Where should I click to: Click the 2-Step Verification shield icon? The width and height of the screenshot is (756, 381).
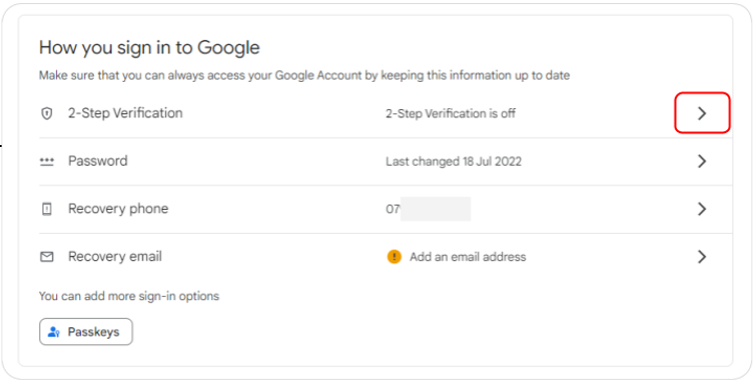pos(47,114)
